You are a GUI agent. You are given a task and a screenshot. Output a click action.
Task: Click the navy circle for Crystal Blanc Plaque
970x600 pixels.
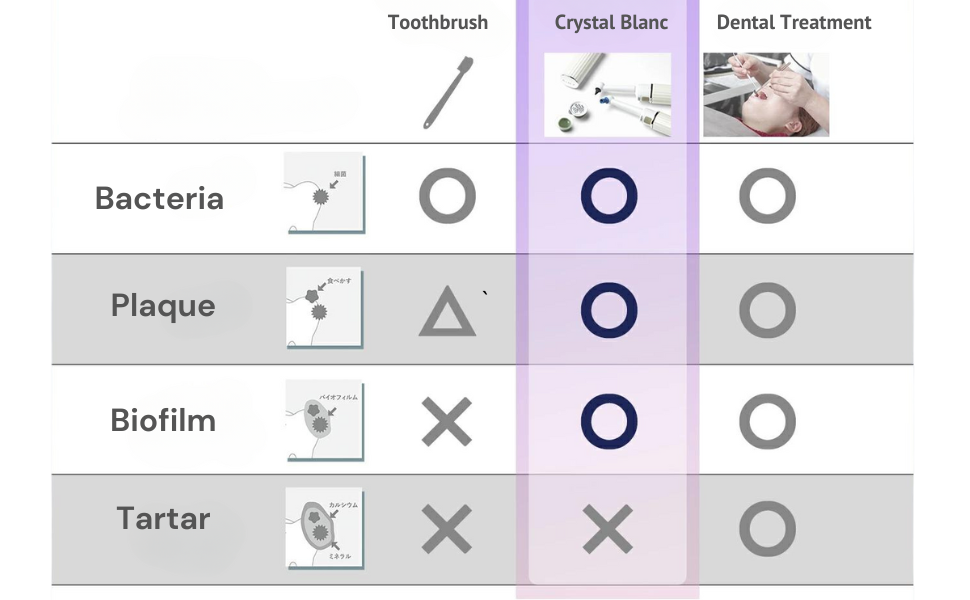tap(608, 309)
